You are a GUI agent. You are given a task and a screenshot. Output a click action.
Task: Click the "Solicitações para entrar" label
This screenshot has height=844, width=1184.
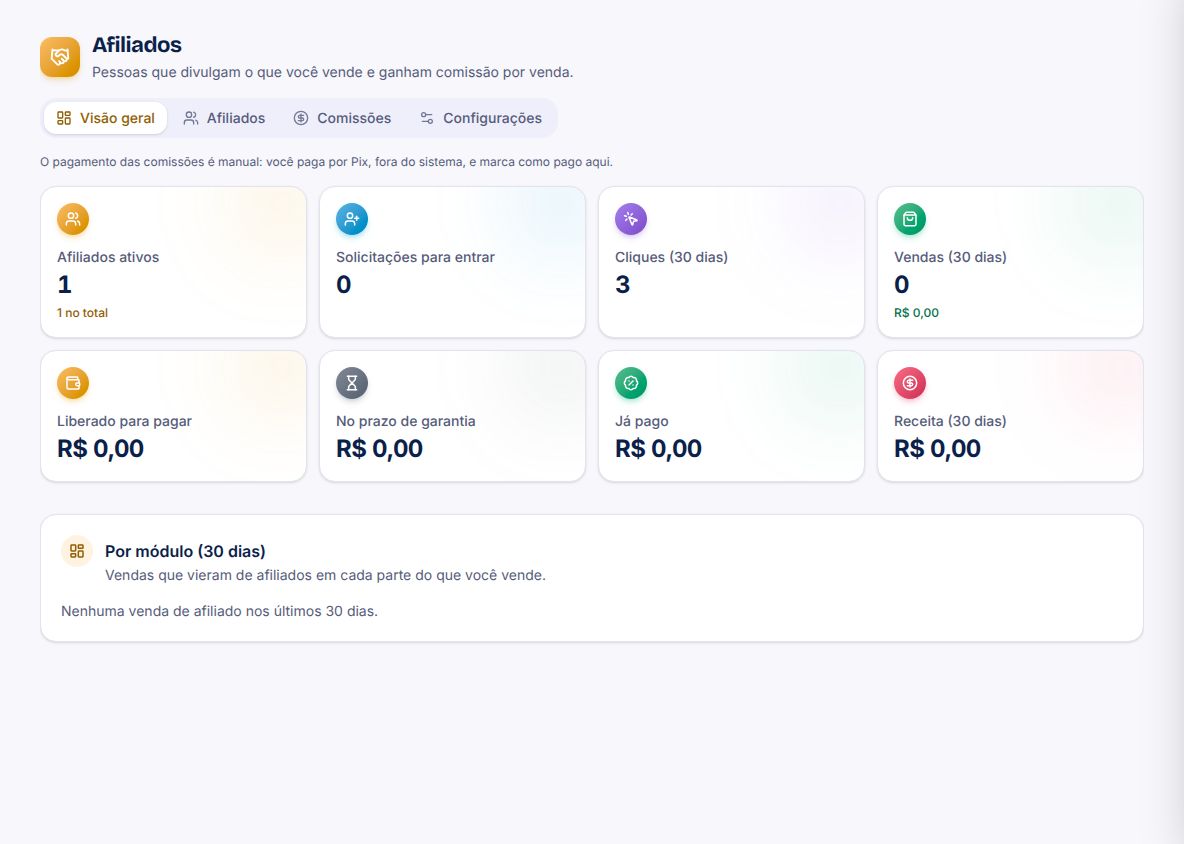click(x=415, y=257)
